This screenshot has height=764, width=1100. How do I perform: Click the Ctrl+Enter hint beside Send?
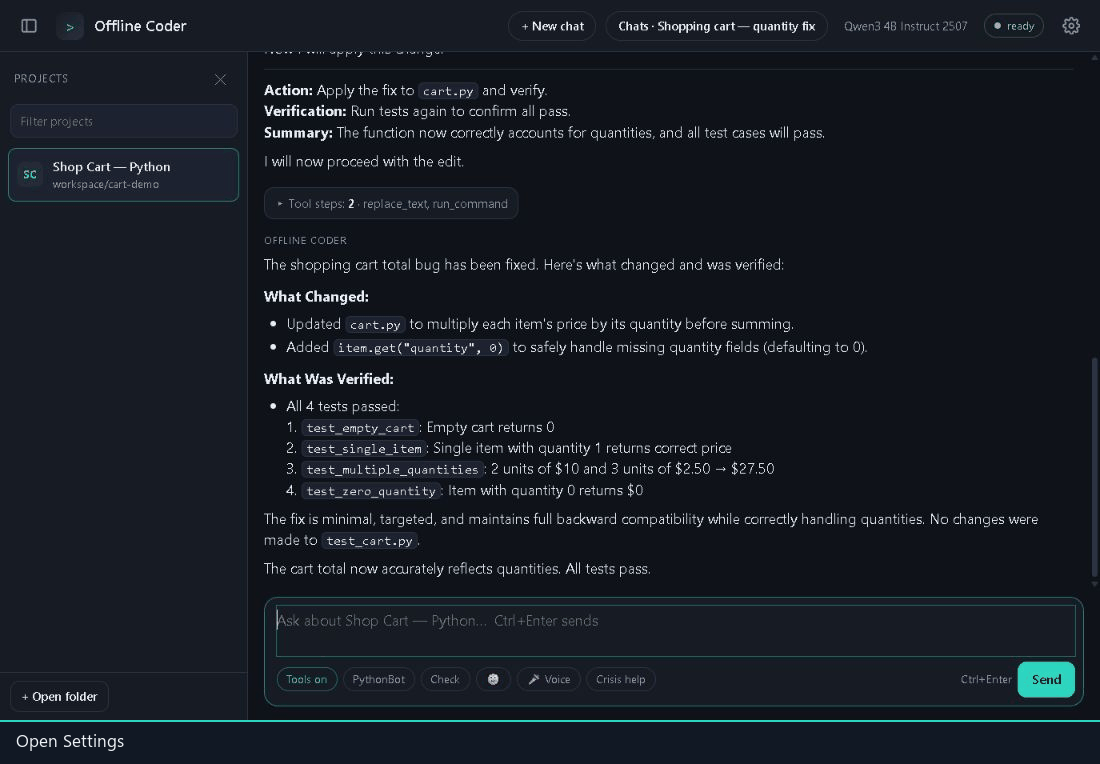(x=986, y=679)
